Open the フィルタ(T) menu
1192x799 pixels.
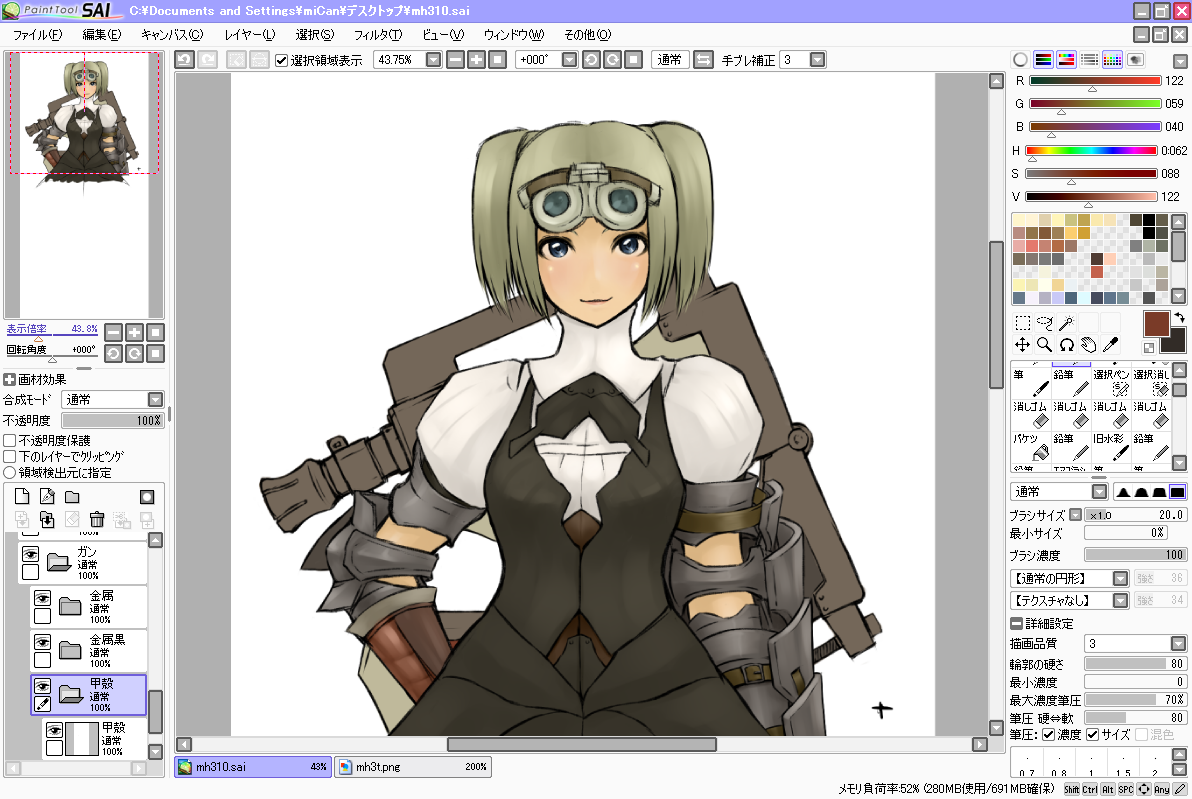pos(378,35)
